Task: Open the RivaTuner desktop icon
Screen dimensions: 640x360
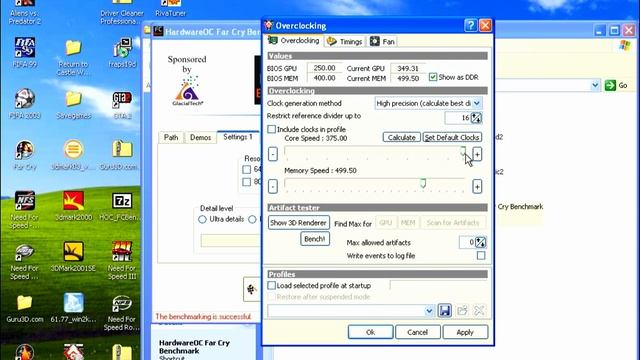Action: [171, 8]
